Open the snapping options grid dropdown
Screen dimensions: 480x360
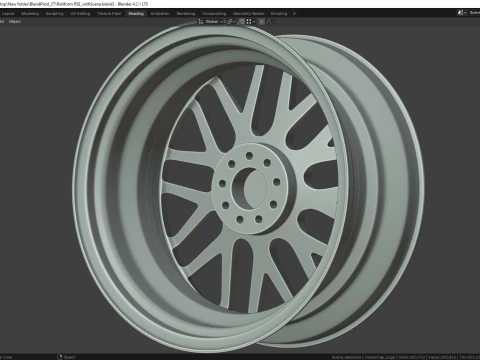pos(251,22)
